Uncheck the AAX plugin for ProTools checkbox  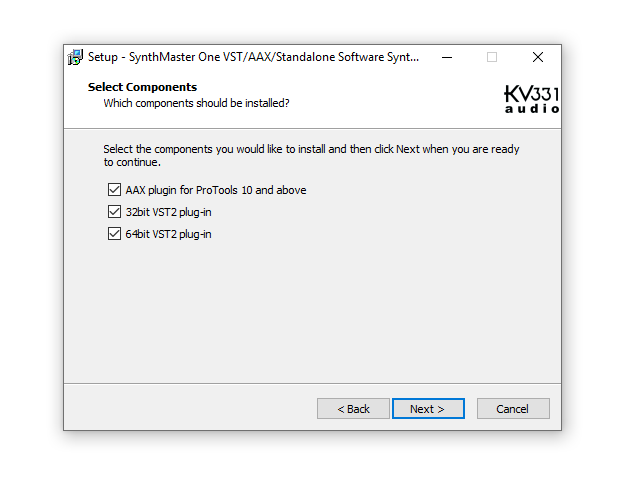pyautogui.click(x=113, y=189)
